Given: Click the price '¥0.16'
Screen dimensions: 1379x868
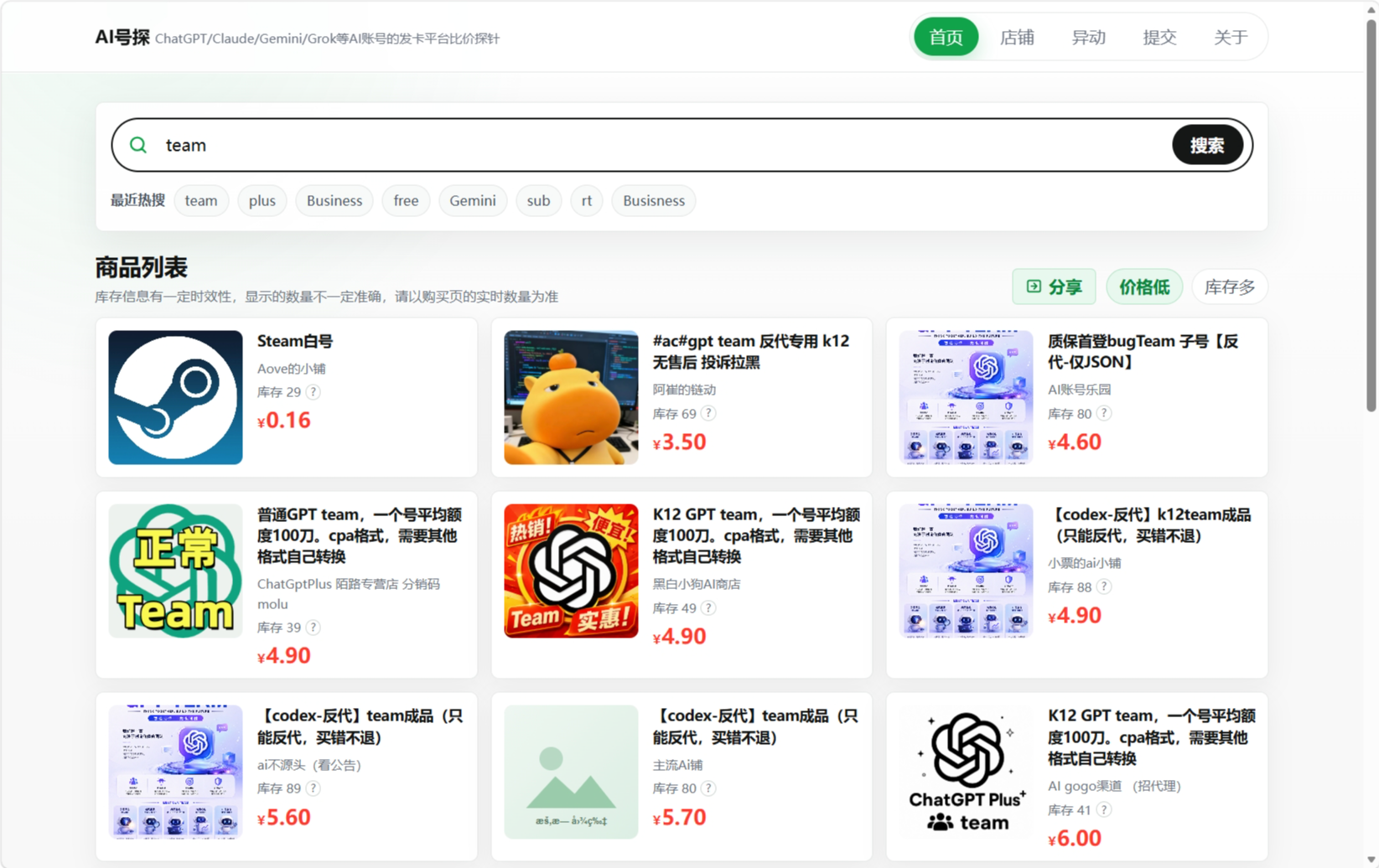Looking at the screenshot, I should click(284, 421).
